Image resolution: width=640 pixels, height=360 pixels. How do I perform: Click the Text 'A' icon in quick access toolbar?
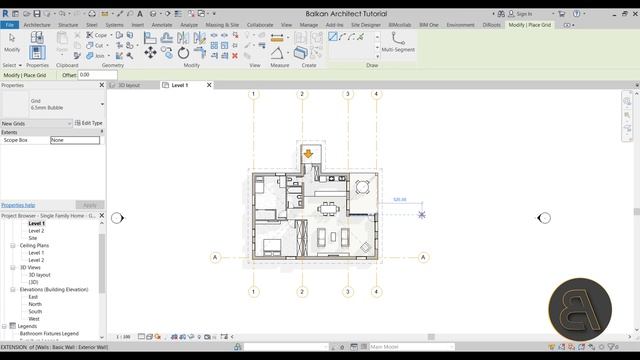click(140, 14)
